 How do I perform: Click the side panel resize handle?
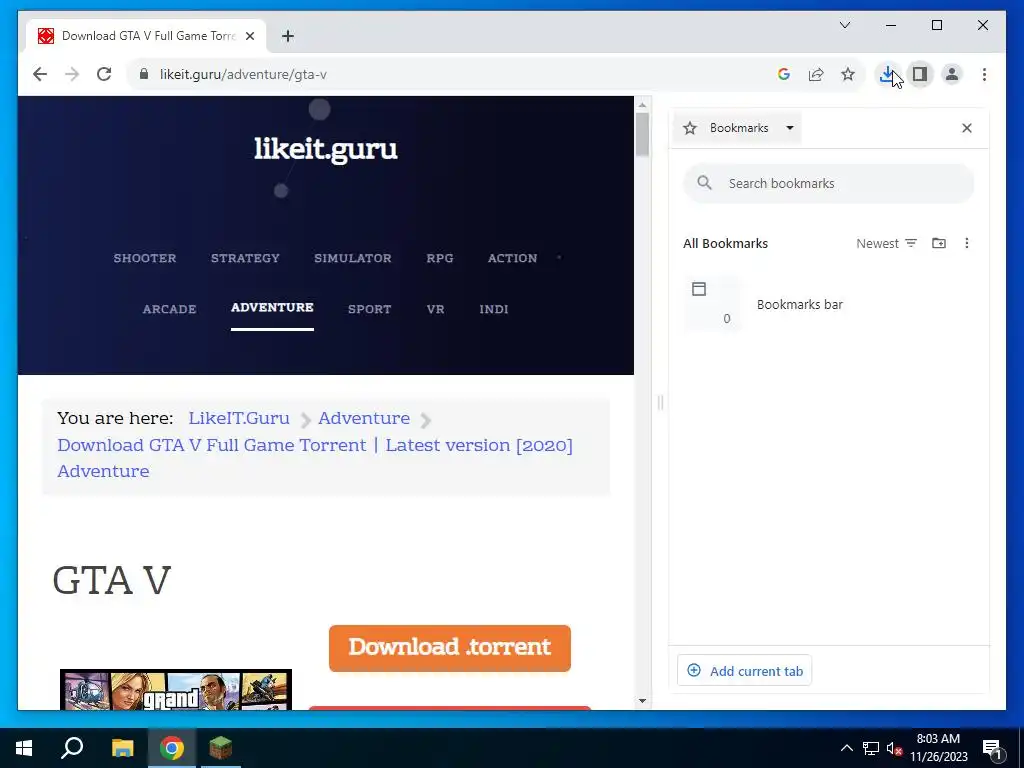[660, 403]
